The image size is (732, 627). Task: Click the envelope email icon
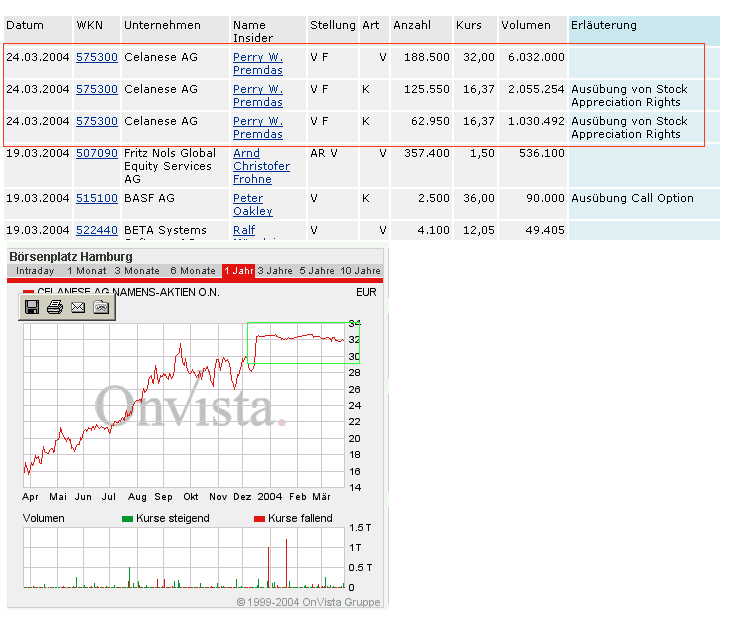78,307
